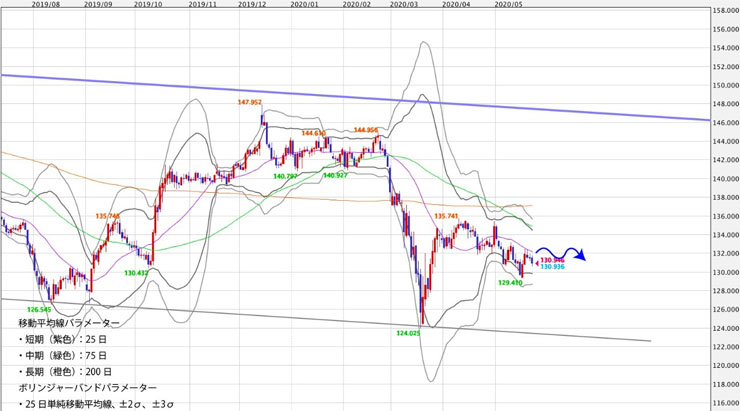
Task: Click the 147.952 high price label
Action: [250, 102]
